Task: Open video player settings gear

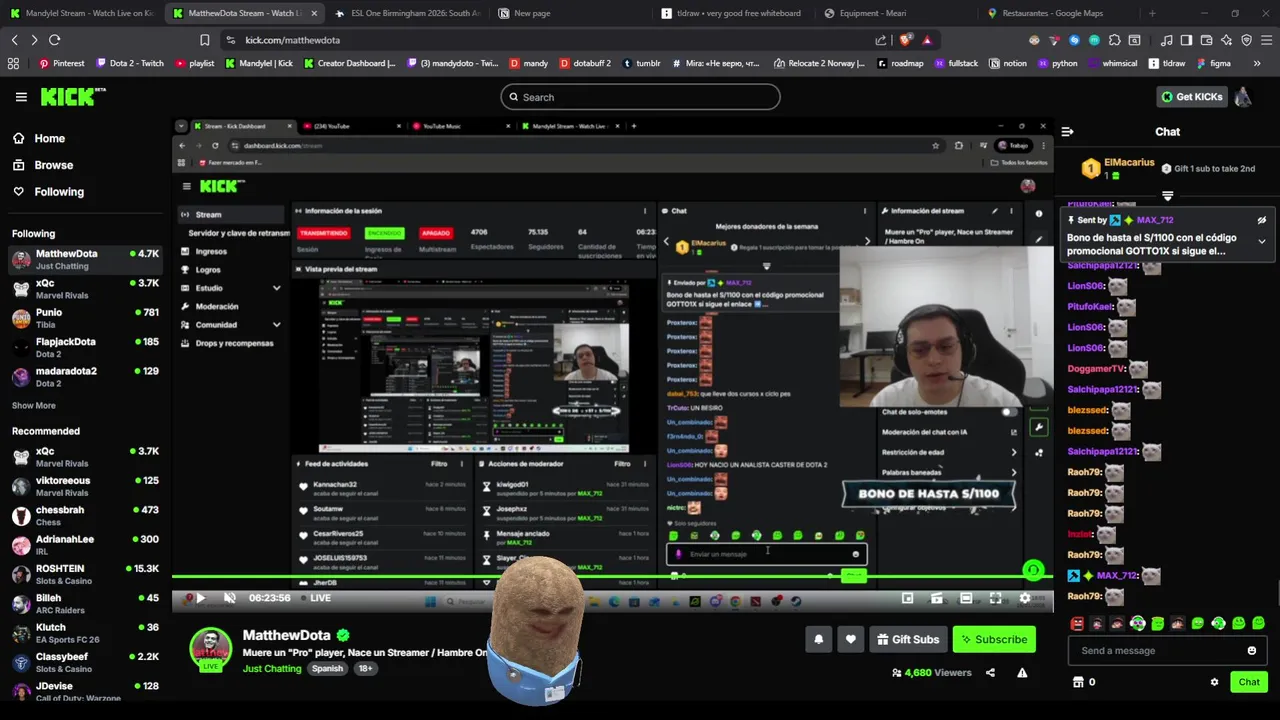Action: coord(1024,598)
